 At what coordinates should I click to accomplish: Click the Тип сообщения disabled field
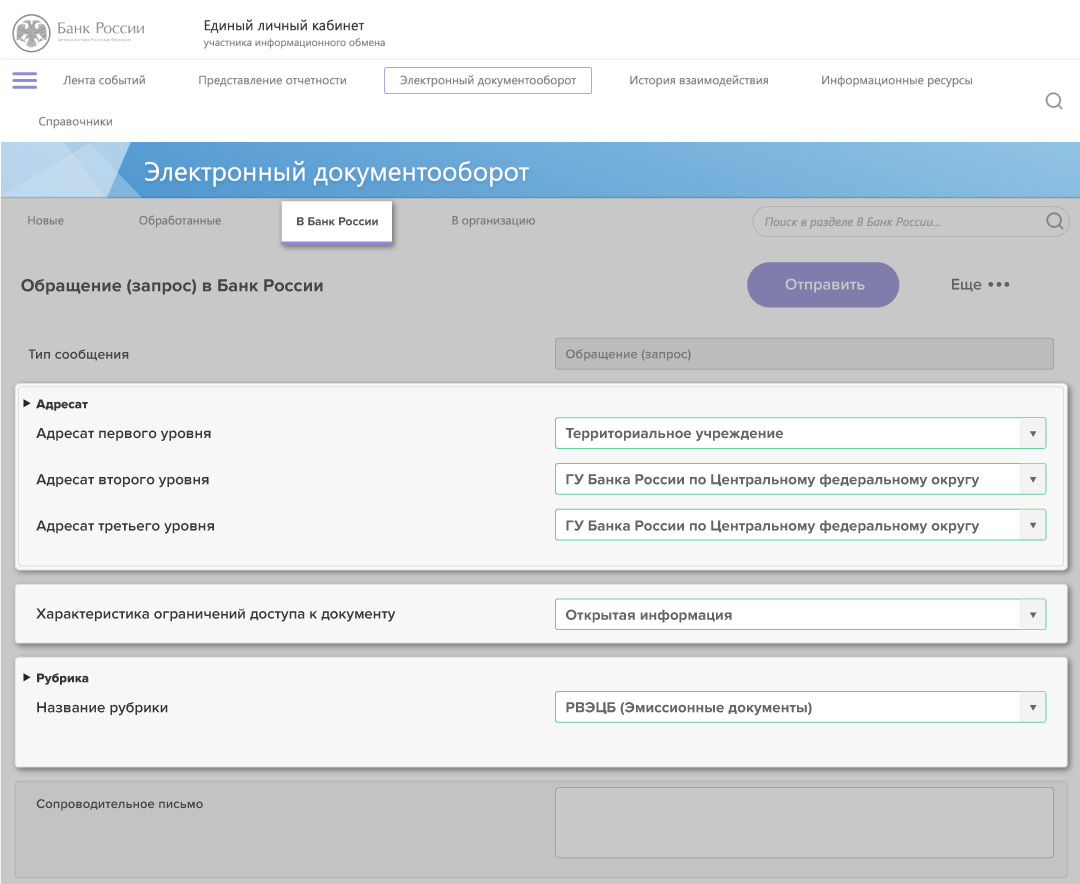[x=804, y=354]
